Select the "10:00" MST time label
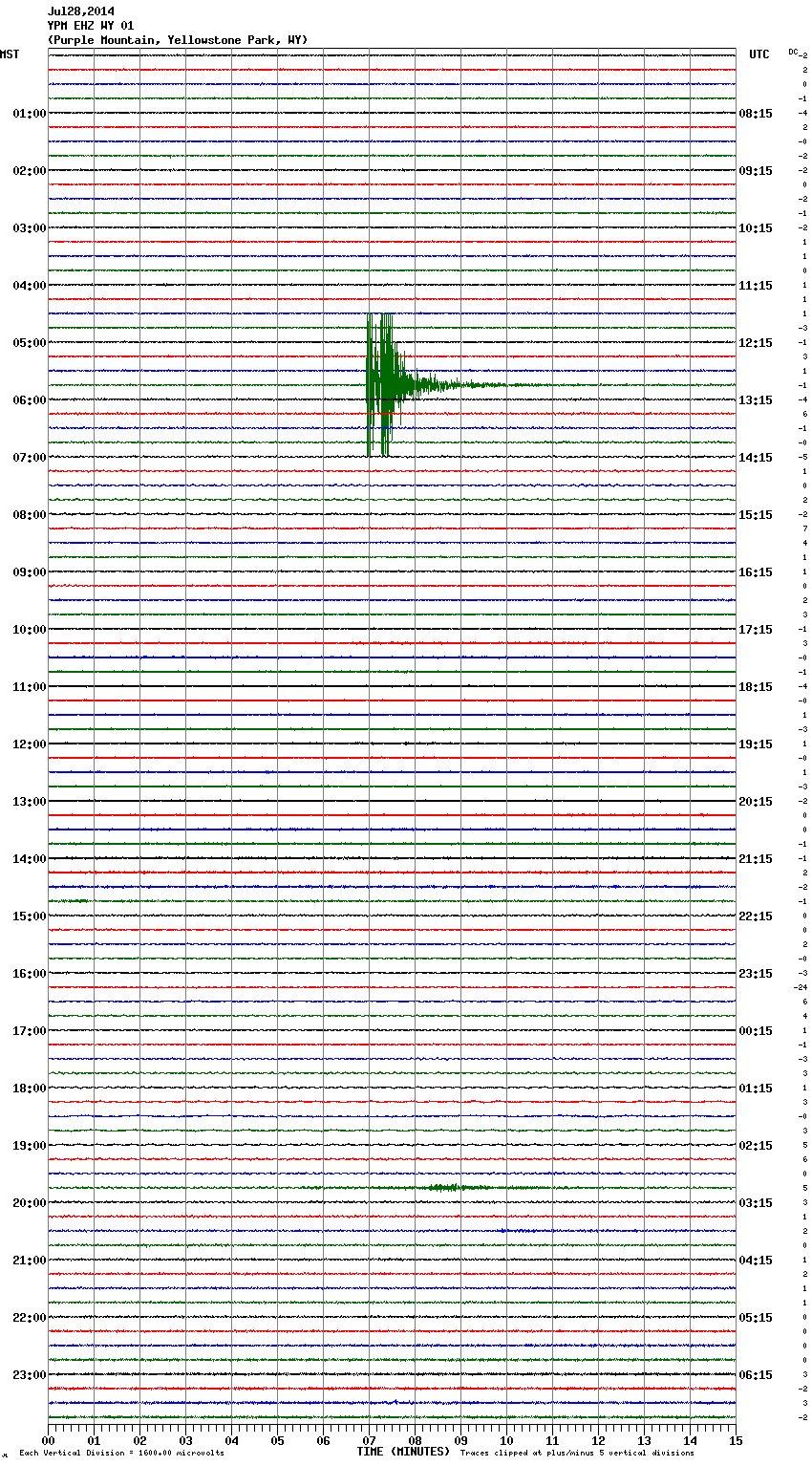 point(30,630)
